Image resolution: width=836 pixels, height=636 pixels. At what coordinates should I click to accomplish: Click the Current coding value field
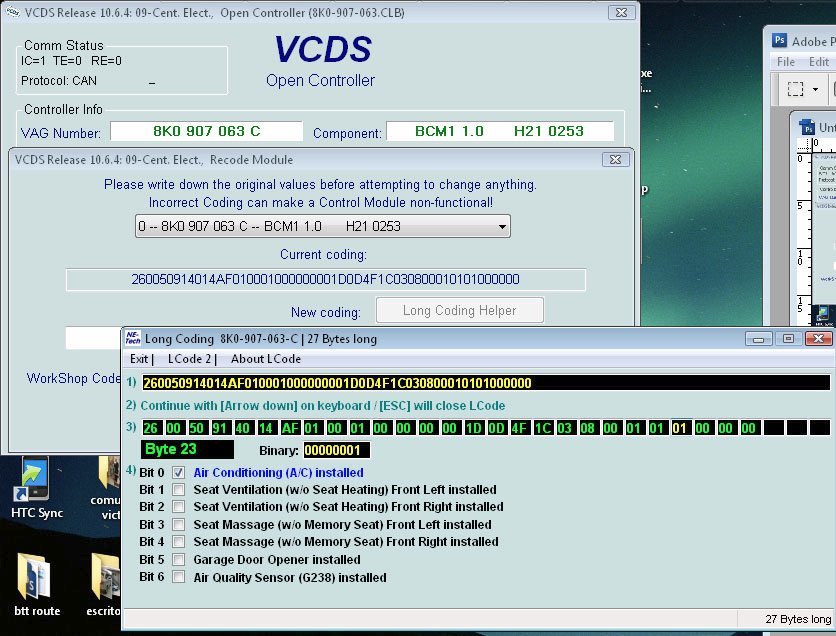(326, 279)
